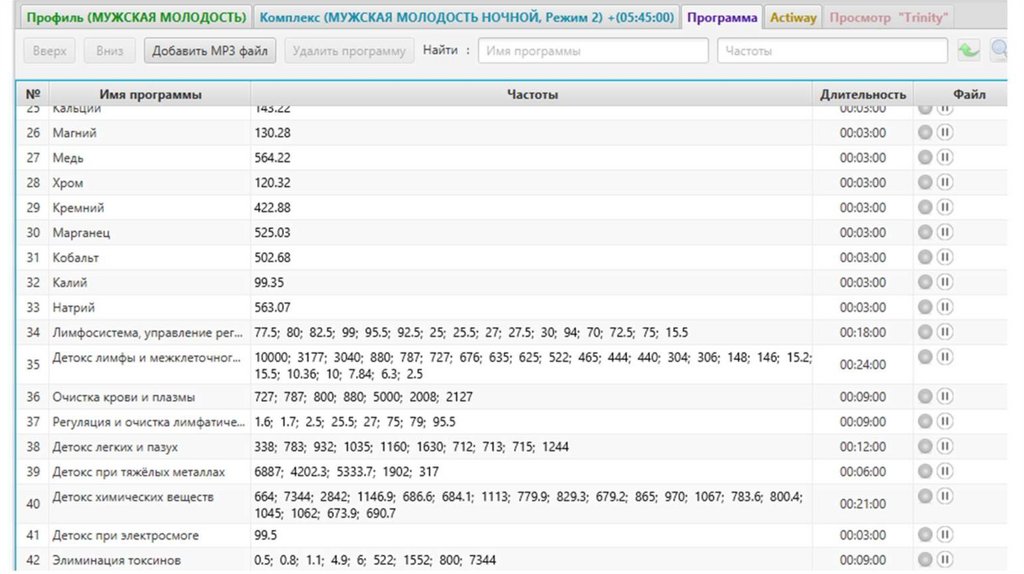Pause Очистка крови и плазмы program
This screenshot has height=574, width=1024.
[x=944, y=396]
